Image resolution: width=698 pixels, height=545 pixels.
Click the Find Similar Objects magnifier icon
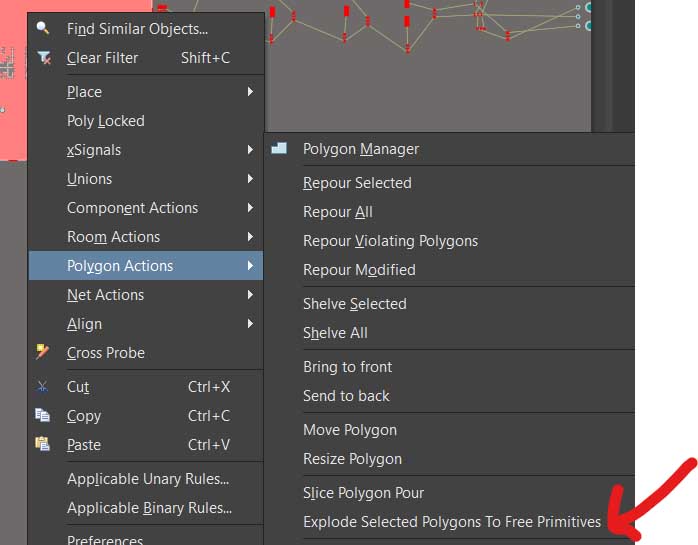point(43,28)
